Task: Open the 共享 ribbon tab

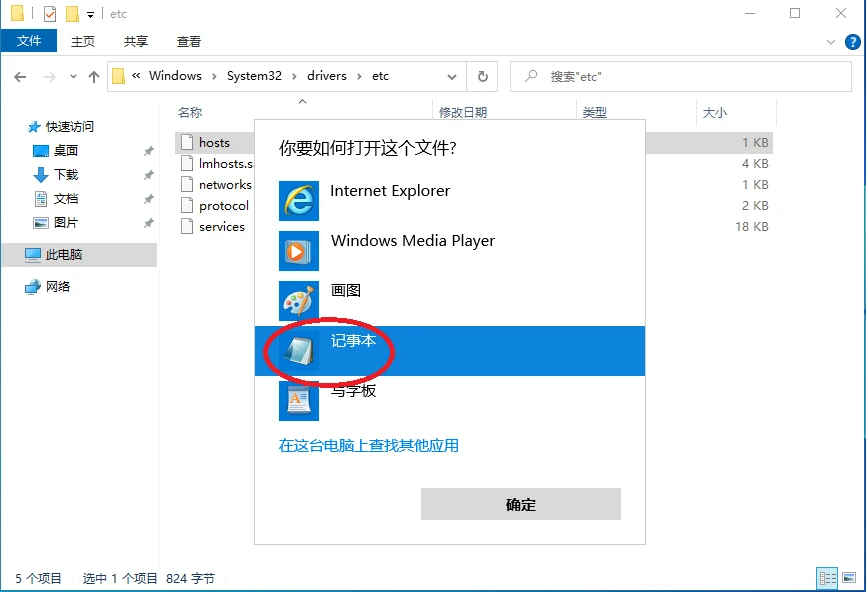Action: pyautogui.click(x=136, y=41)
